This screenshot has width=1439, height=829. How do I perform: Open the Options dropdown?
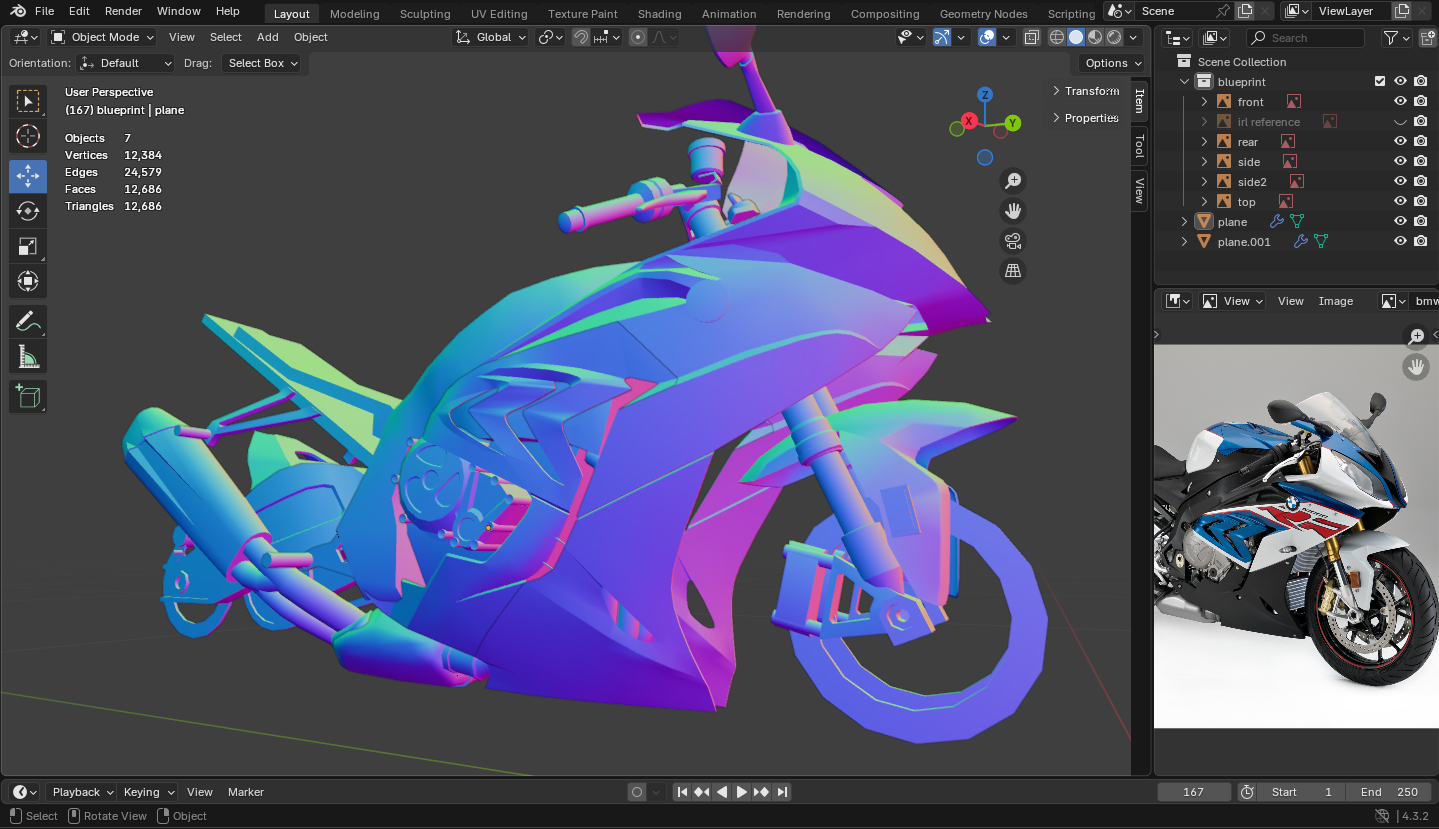pyautogui.click(x=1112, y=63)
